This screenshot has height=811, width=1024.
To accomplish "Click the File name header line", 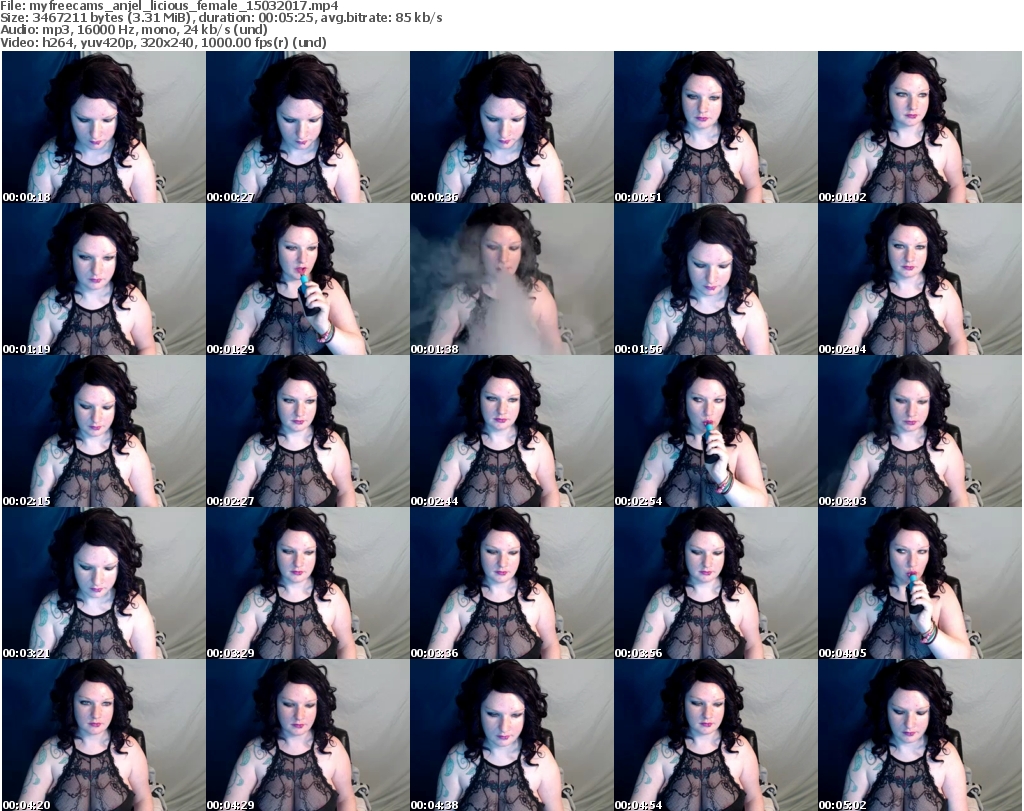I will (x=169, y=6).
